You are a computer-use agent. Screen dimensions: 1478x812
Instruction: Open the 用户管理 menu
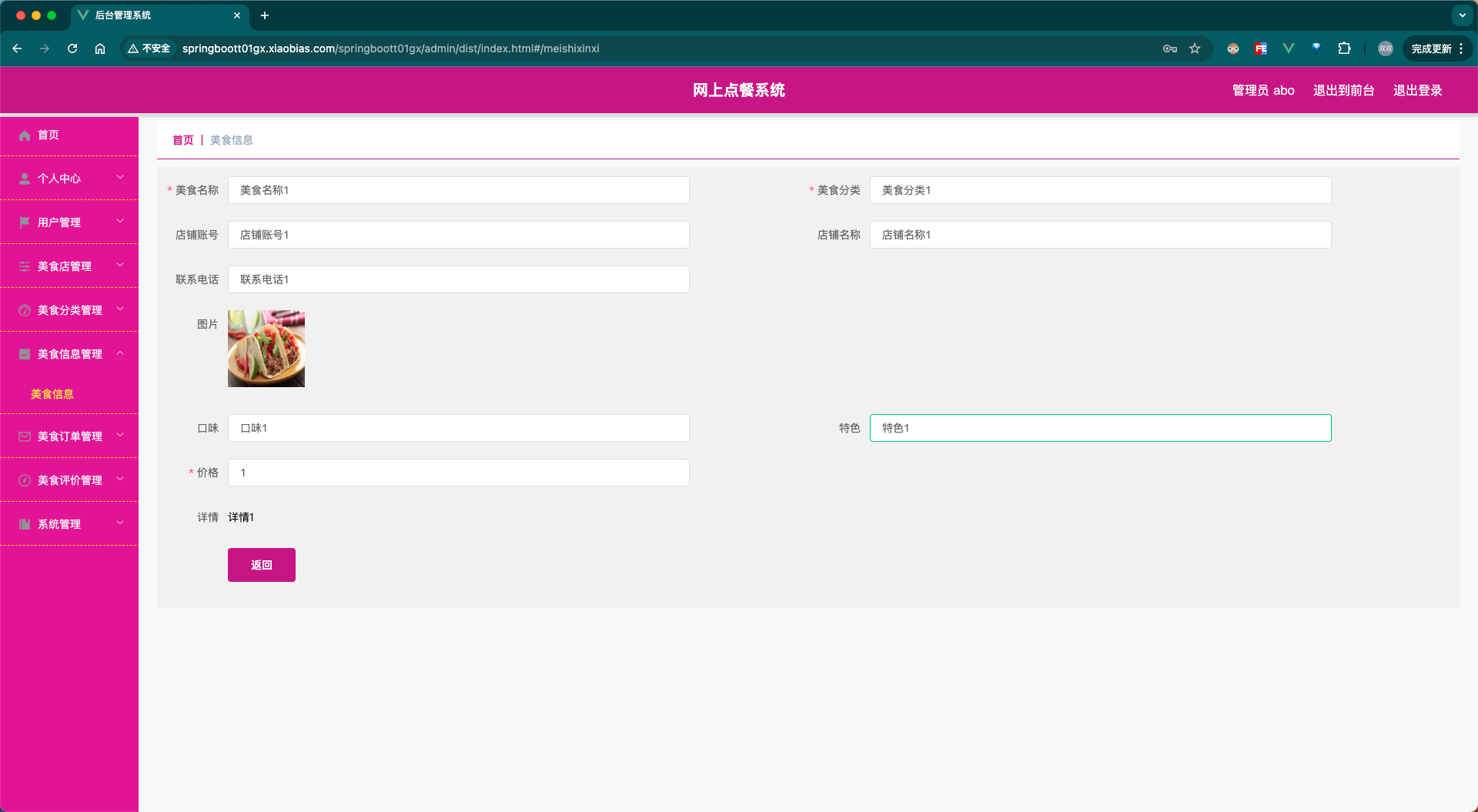[69, 222]
